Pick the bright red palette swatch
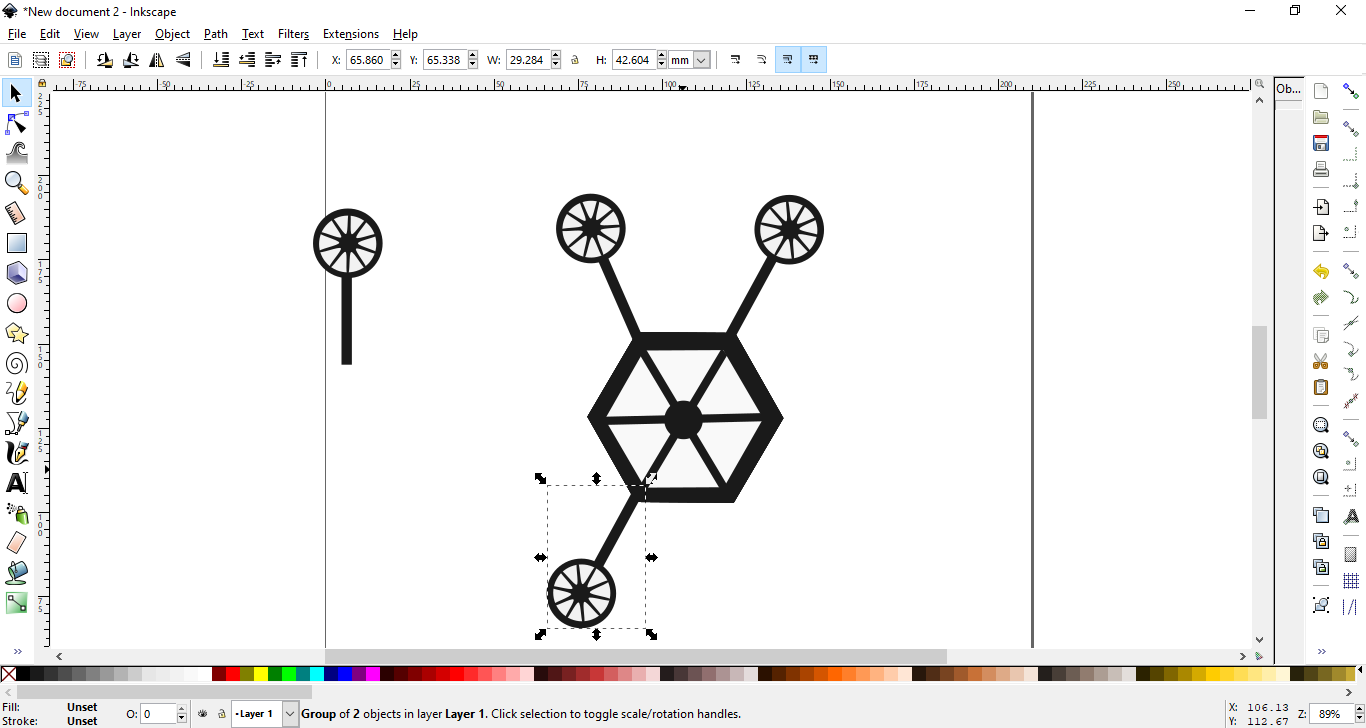 click(x=233, y=674)
